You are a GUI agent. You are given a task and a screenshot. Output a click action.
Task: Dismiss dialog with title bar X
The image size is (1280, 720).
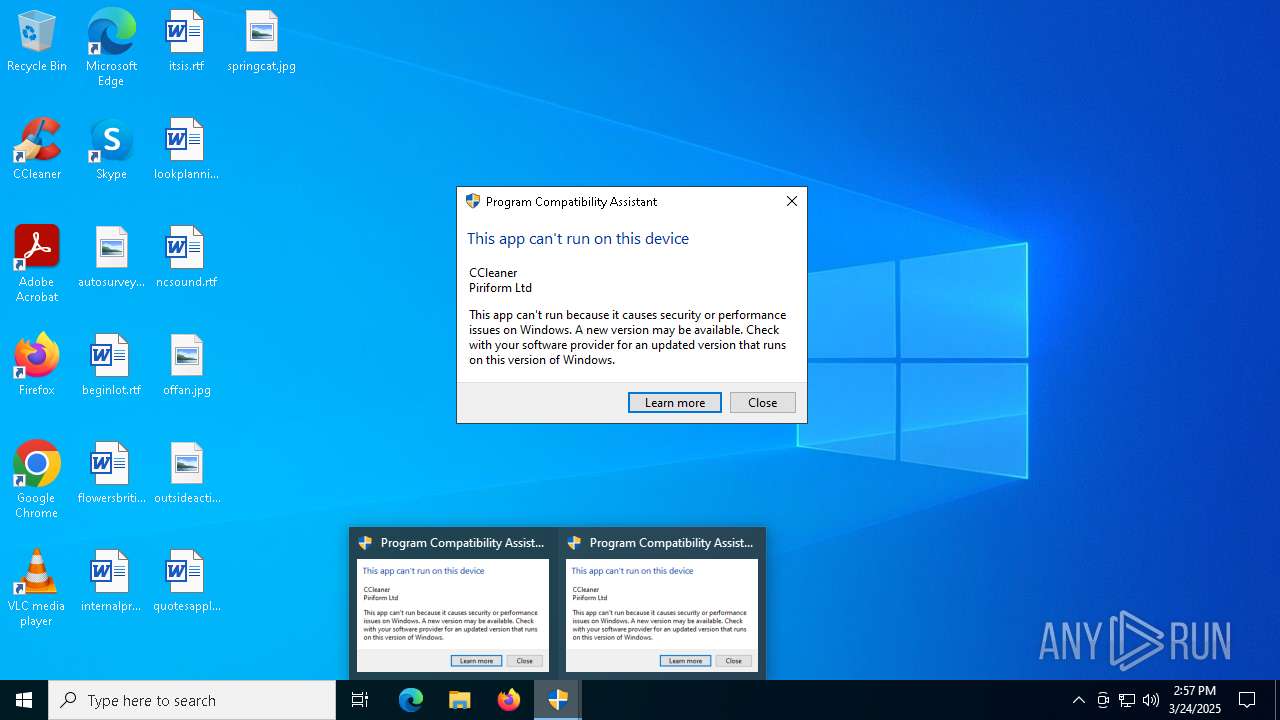click(x=792, y=201)
